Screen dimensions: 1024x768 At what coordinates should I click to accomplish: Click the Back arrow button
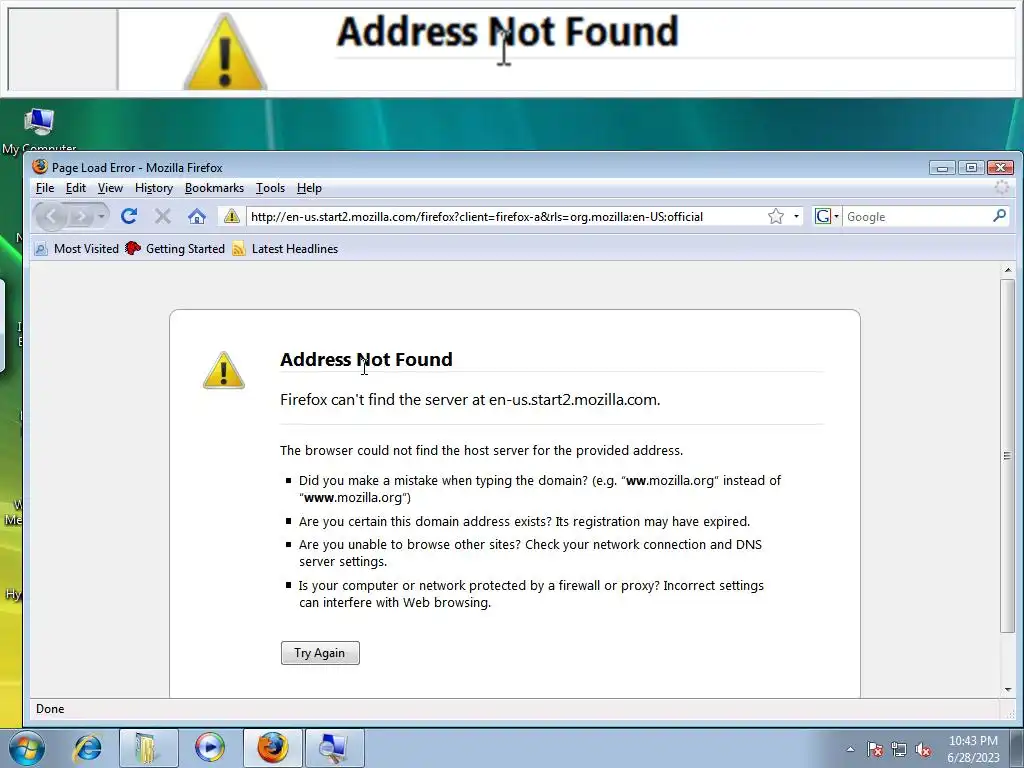click(51, 216)
